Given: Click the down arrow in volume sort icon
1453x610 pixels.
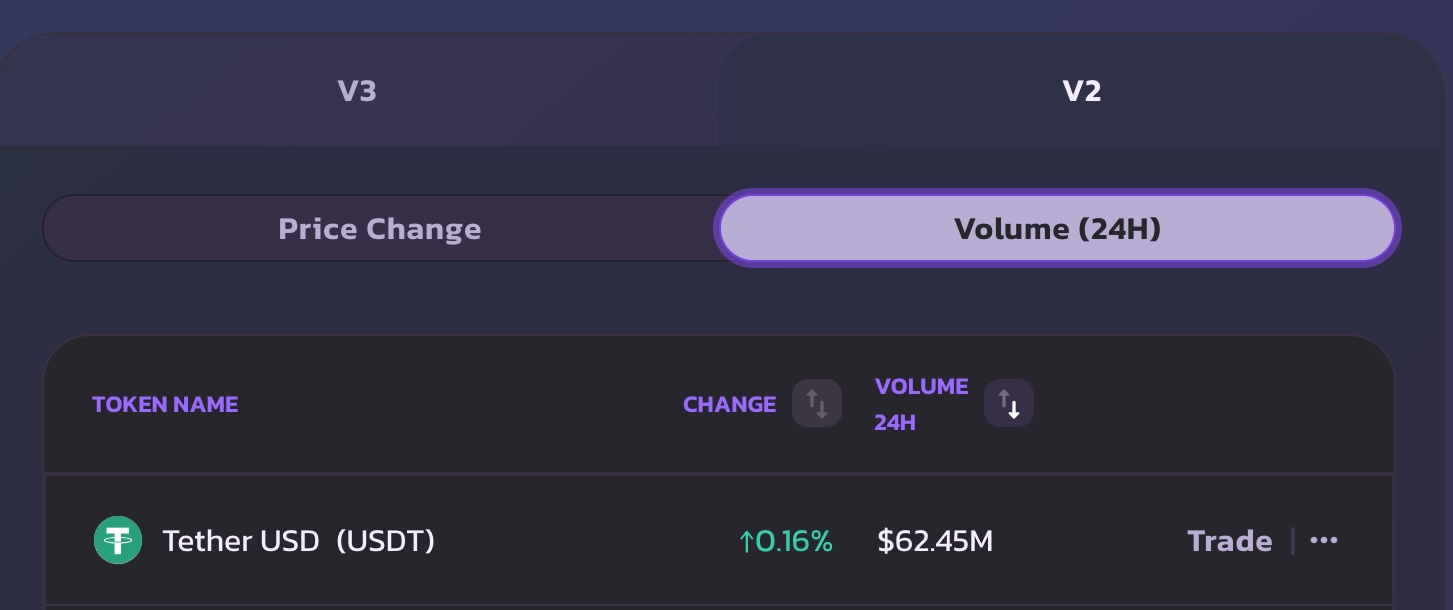Looking at the screenshot, I should [x=1014, y=409].
